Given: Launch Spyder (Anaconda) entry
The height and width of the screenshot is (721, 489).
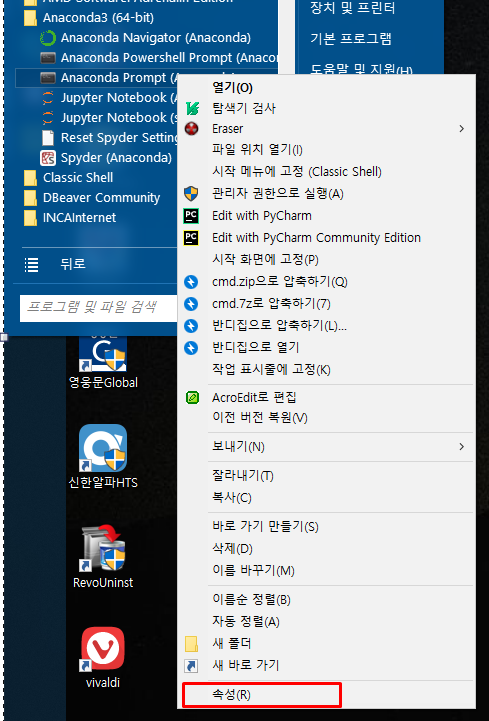Looking at the screenshot, I should pyautogui.click(x=116, y=158).
